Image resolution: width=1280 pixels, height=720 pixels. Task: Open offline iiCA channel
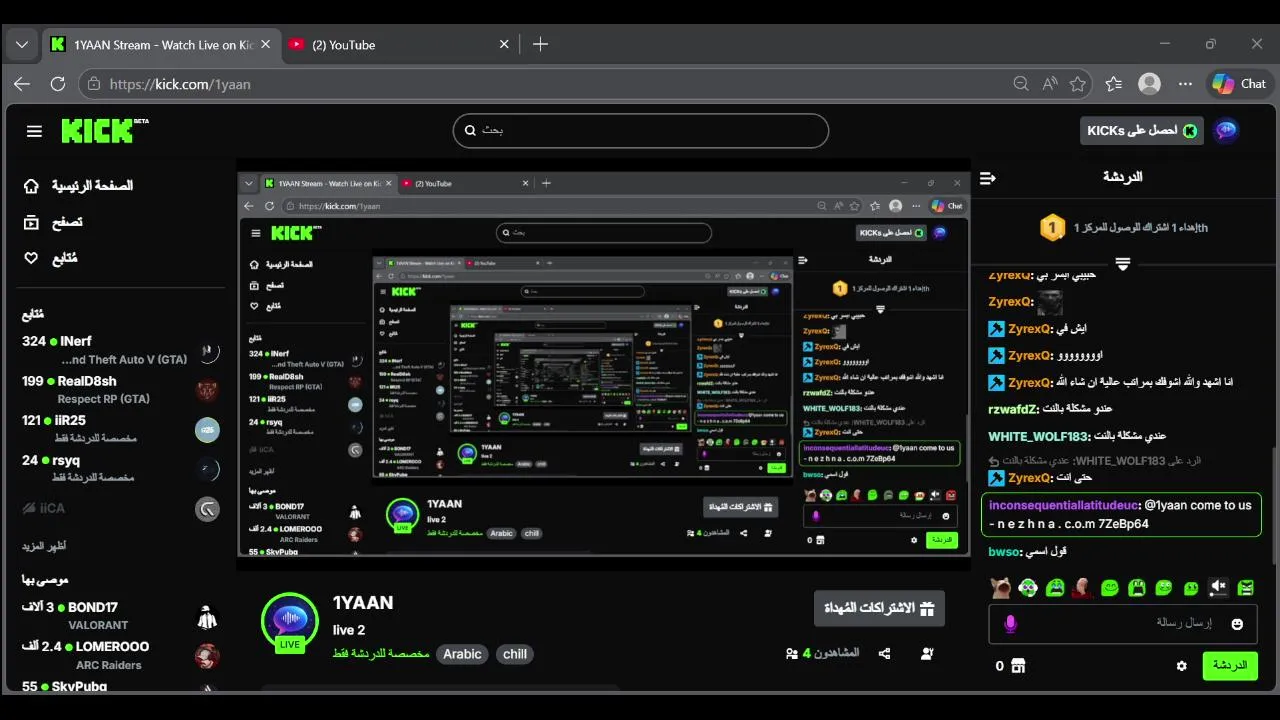(120, 508)
